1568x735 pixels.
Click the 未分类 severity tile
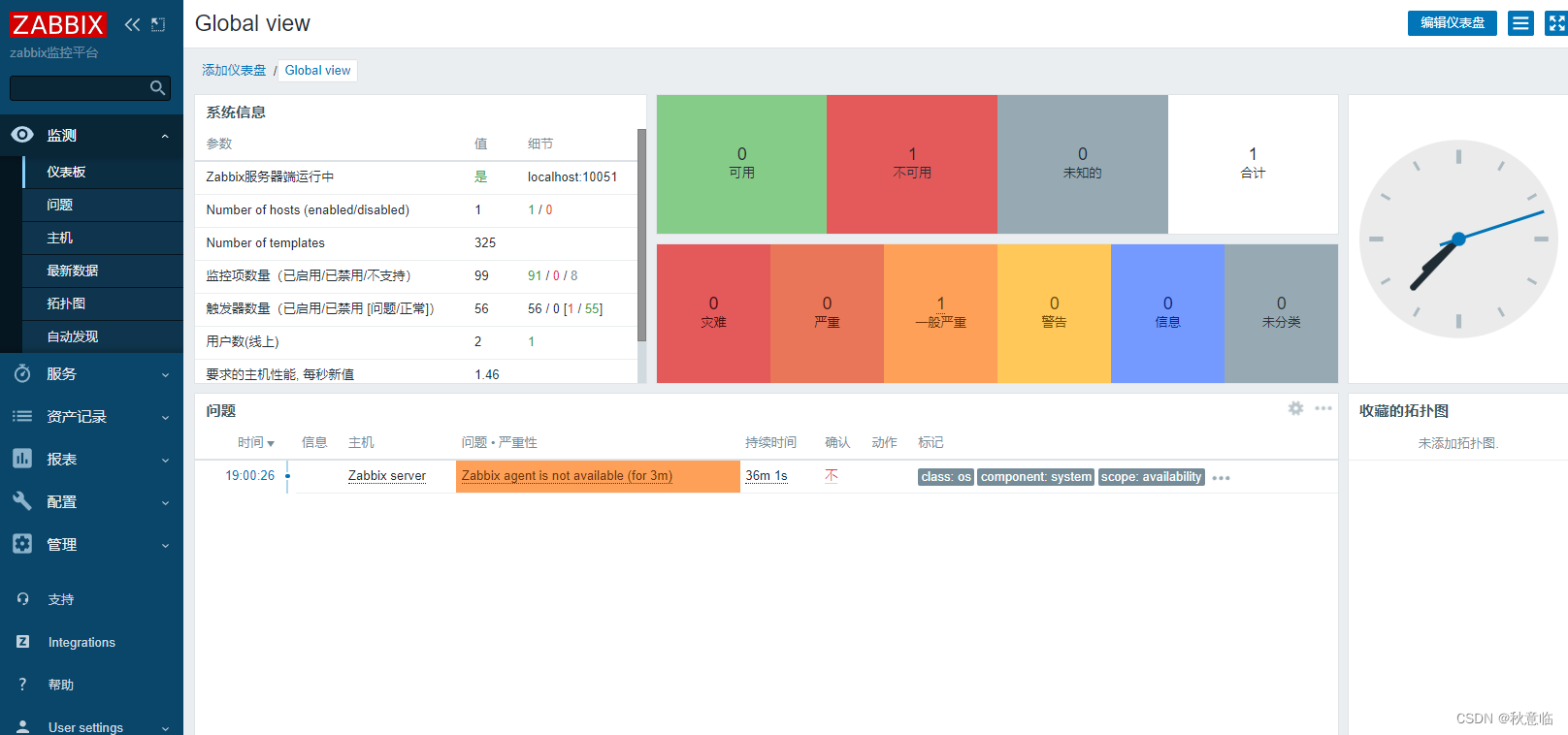[1281, 313]
